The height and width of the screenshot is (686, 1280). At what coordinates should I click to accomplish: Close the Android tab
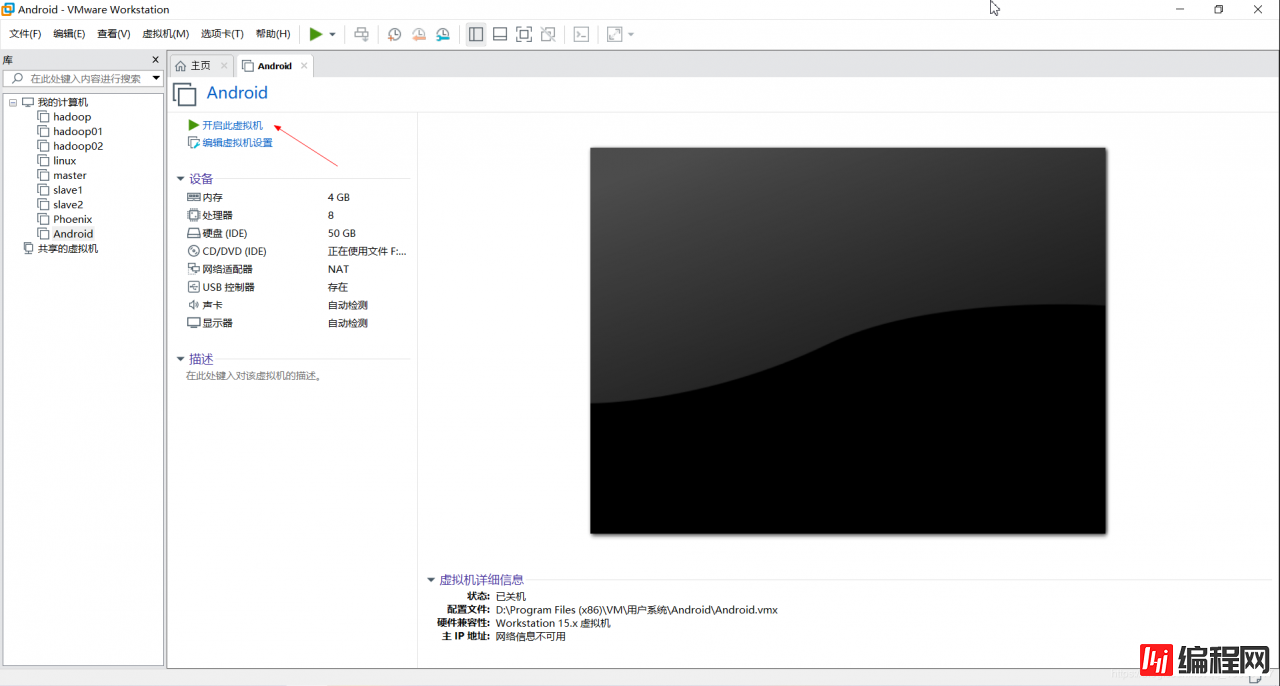(304, 66)
